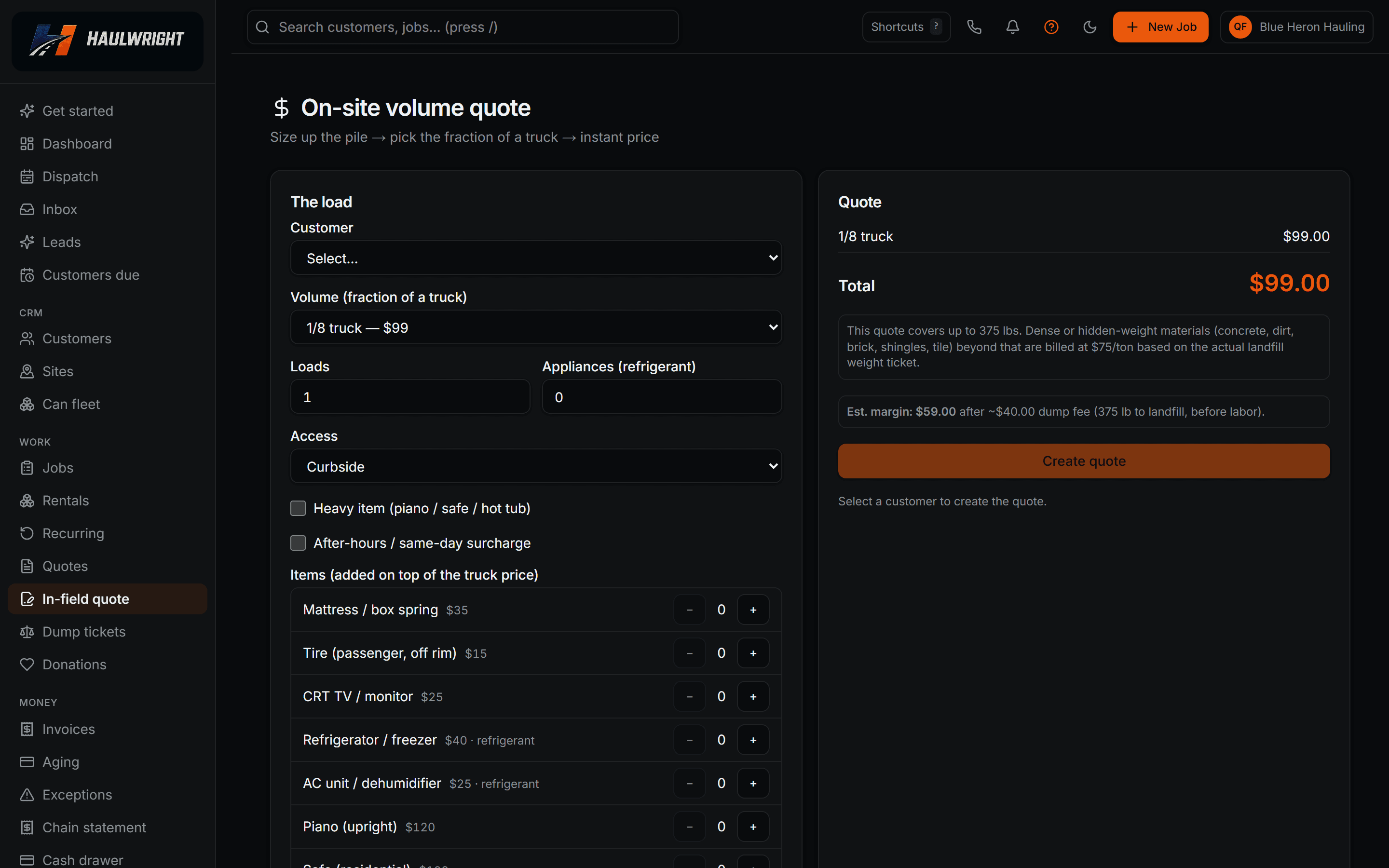Image resolution: width=1389 pixels, height=868 pixels.
Task: Click the Sites map pin icon
Action: pyautogui.click(x=27, y=371)
